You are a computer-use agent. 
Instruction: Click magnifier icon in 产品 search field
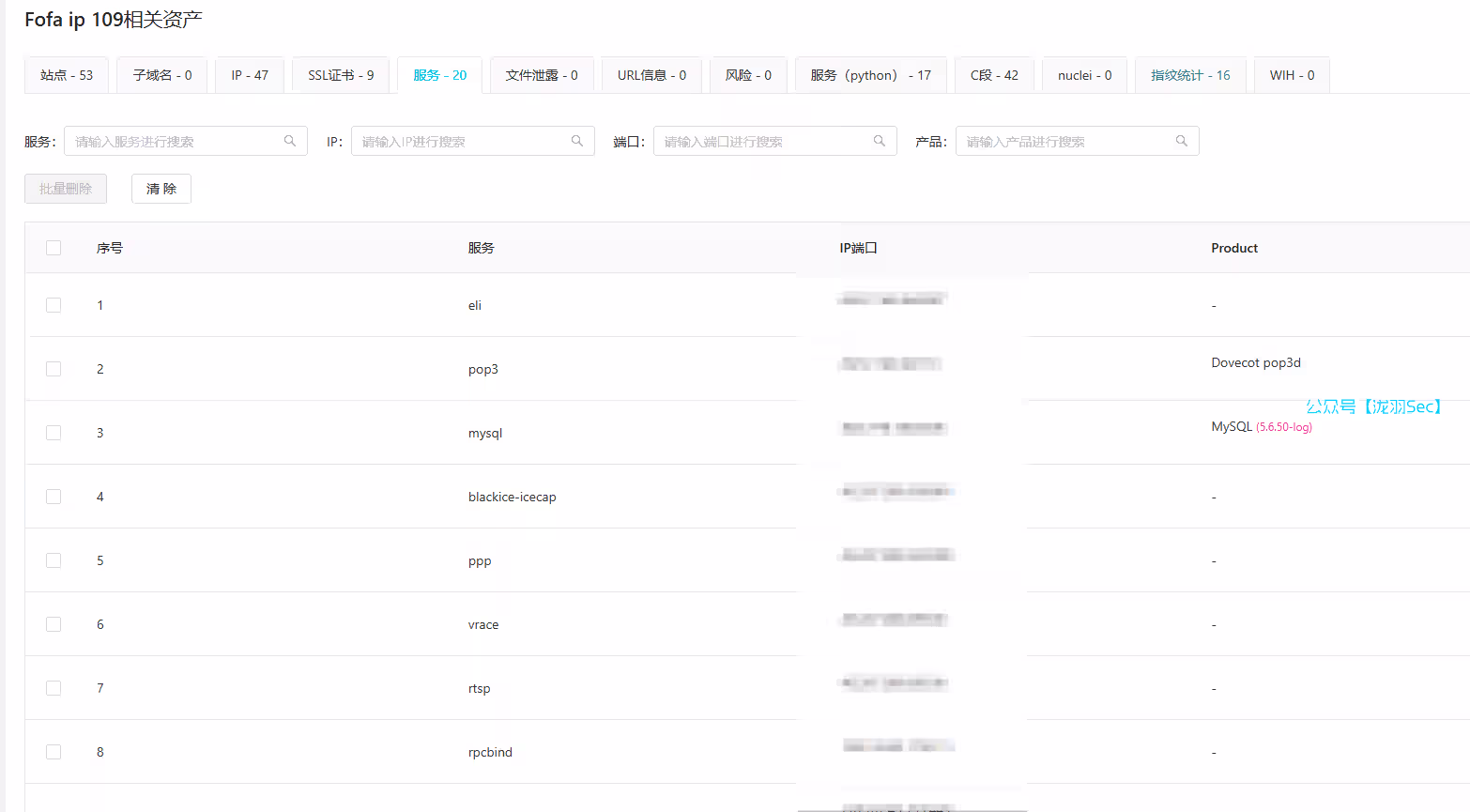coord(1182,141)
